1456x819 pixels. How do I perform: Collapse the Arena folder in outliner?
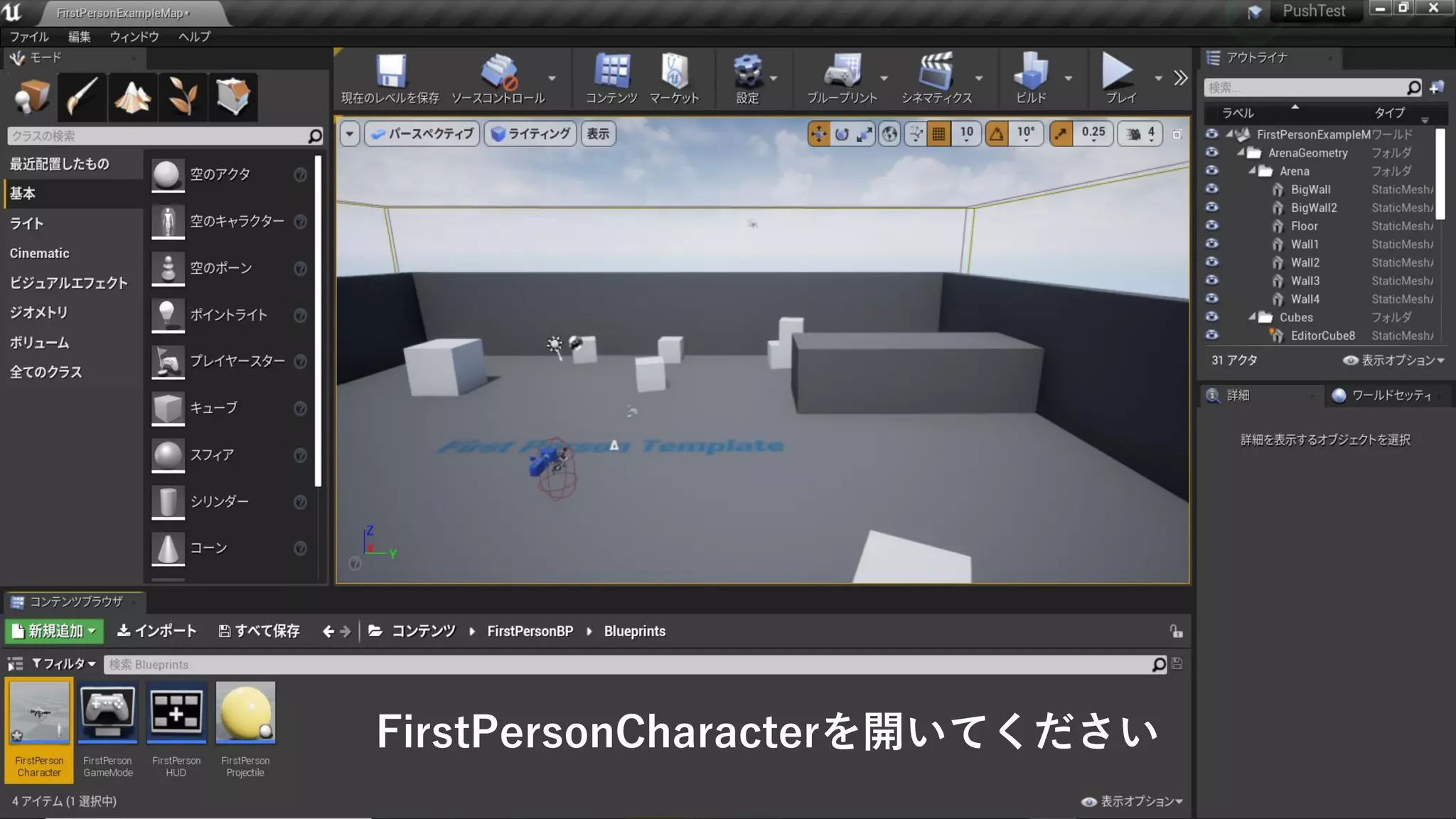pos(1253,171)
